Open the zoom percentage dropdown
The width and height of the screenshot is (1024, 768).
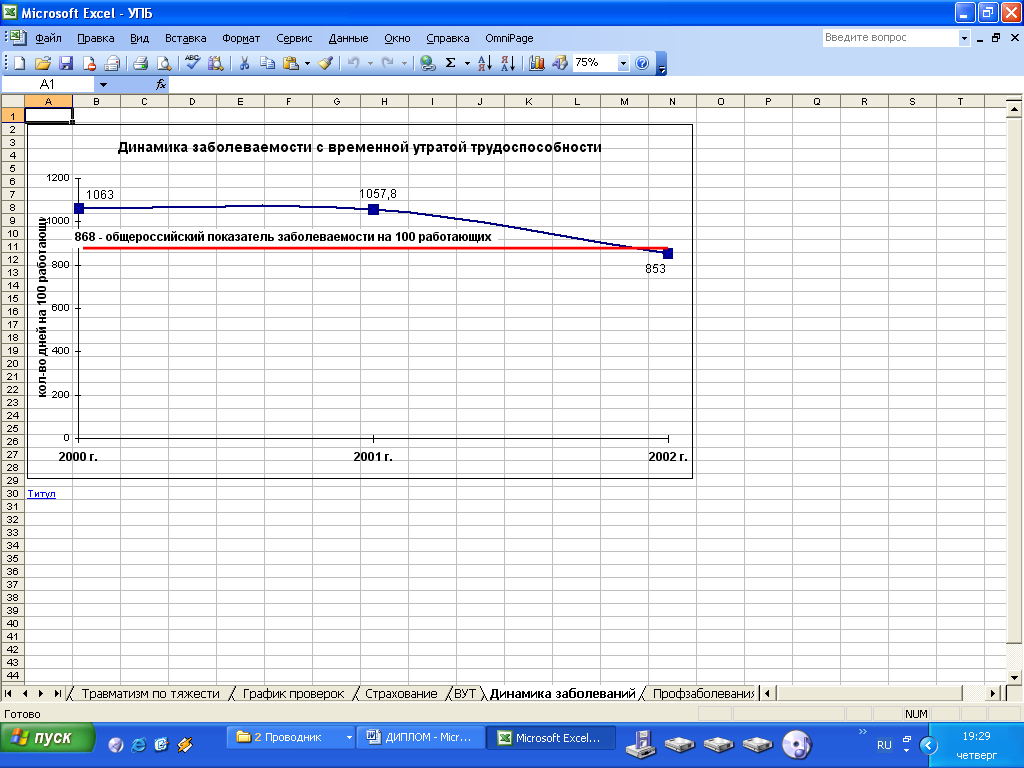(x=624, y=63)
